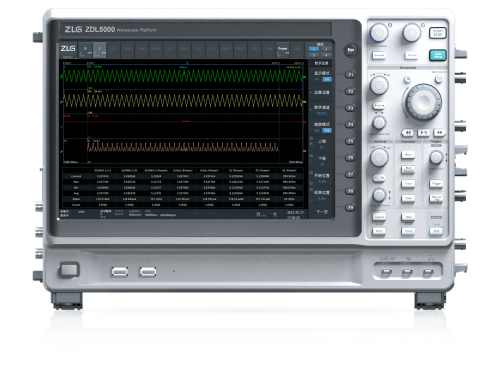Click the F9 softkey for next page
This screenshot has width=500, height=375.
click(x=350, y=208)
